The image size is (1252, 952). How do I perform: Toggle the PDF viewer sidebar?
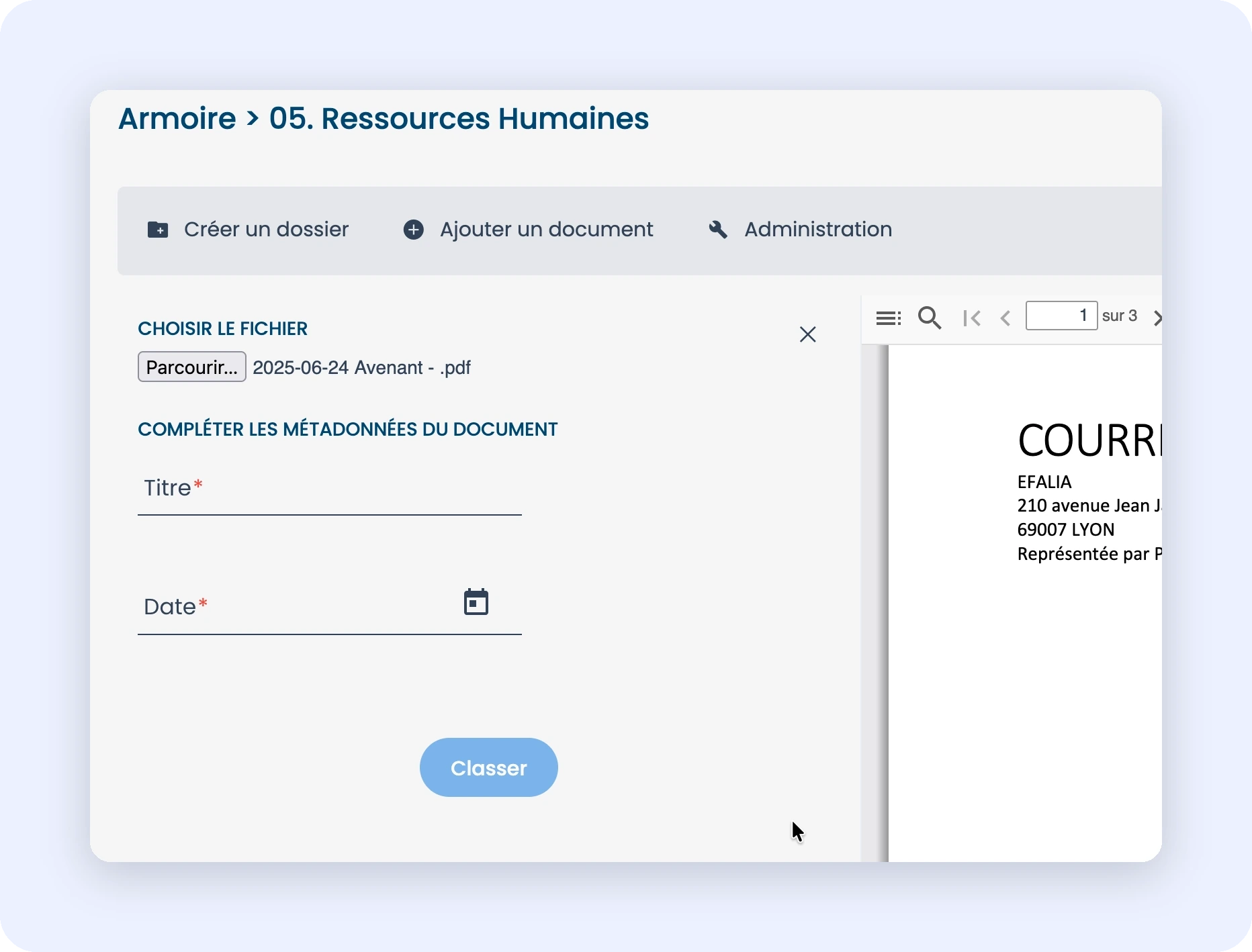pos(889,318)
